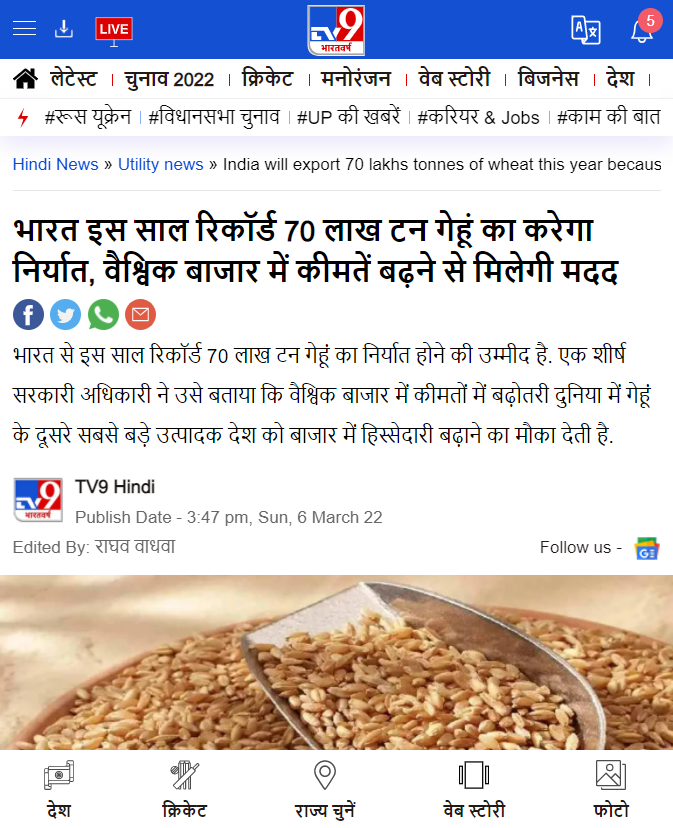This screenshot has width=673, height=828.
Task: Go to home via house icon
Action: click(x=25, y=79)
